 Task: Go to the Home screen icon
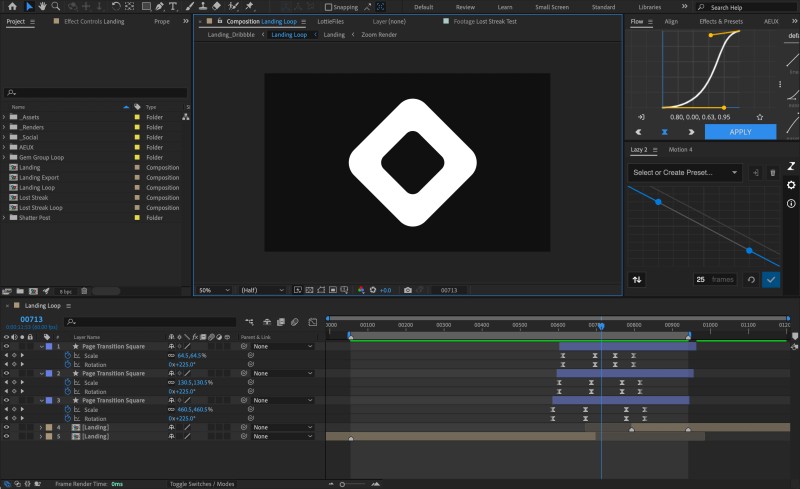(x=12, y=7)
